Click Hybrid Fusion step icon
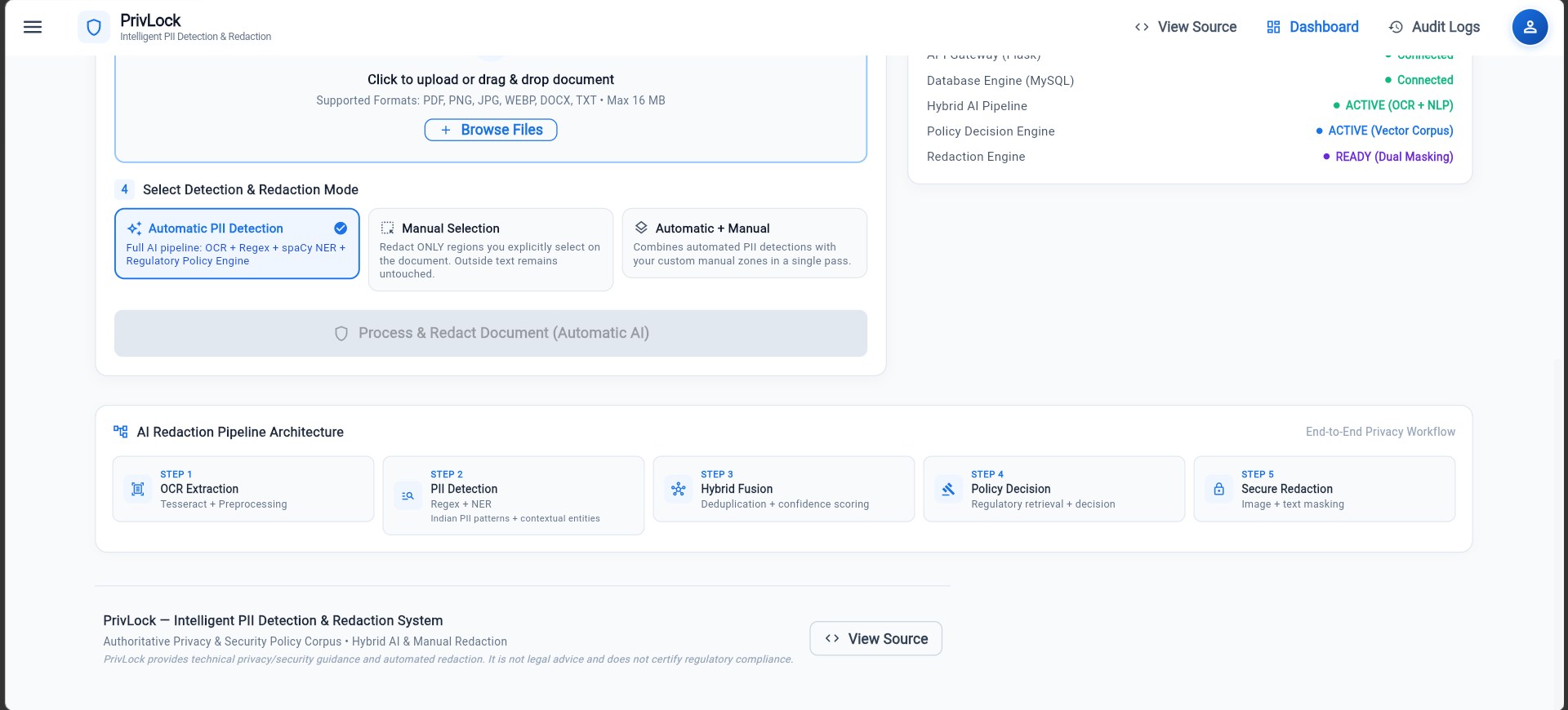This screenshot has height=710, width=1568. click(x=678, y=489)
